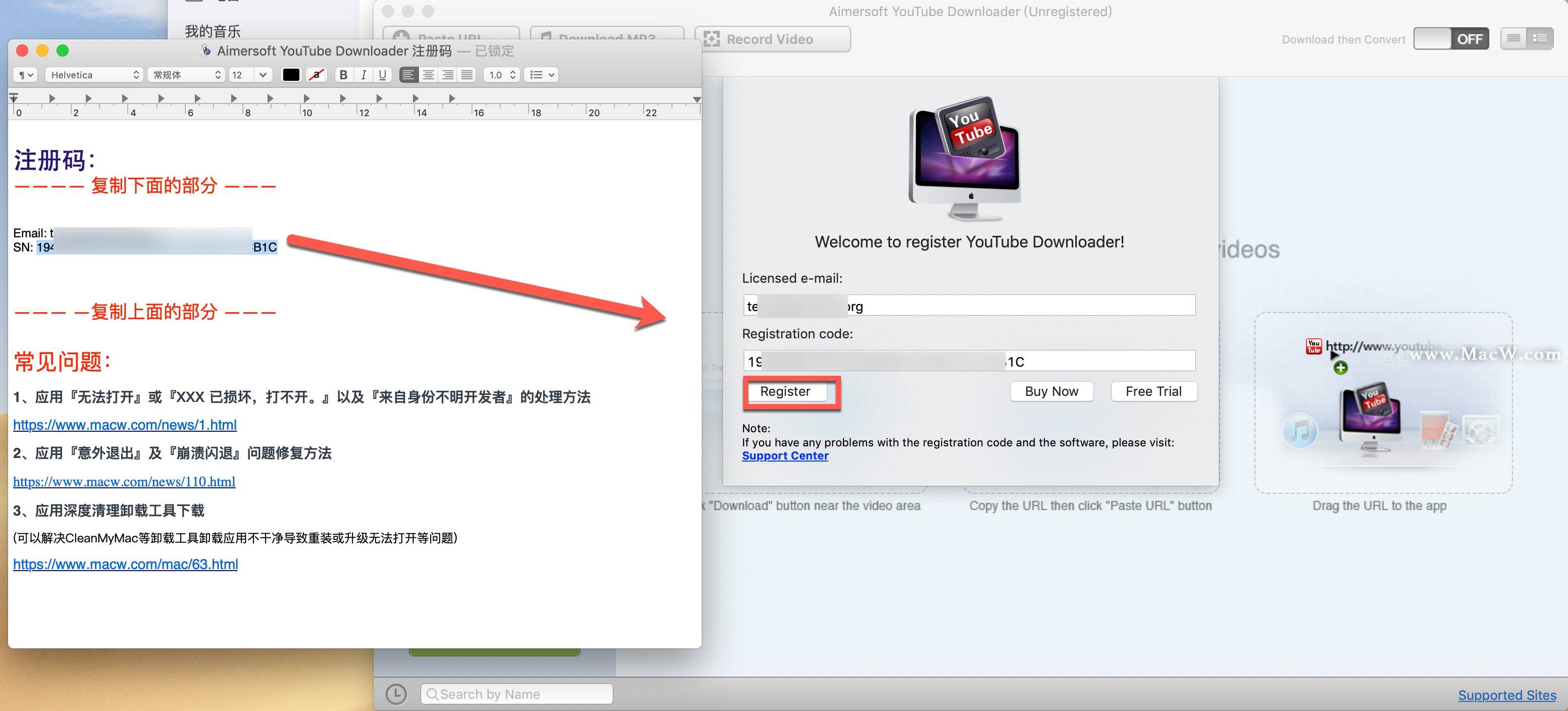The image size is (1568, 711).
Task: Switch to the compact list view icon
Action: [x=1513, y=38]
